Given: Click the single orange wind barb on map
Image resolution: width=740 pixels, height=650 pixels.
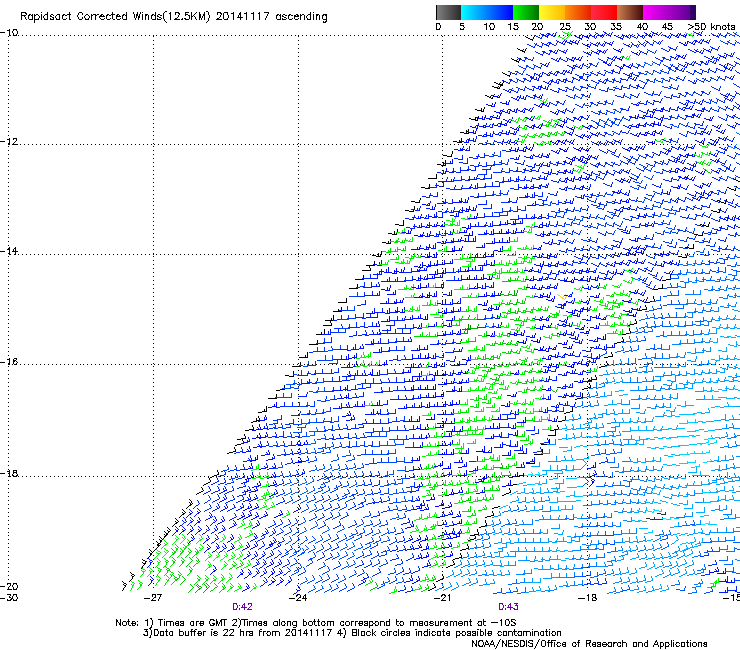Looking at the screenshot, I should click(x=561, y=297).
